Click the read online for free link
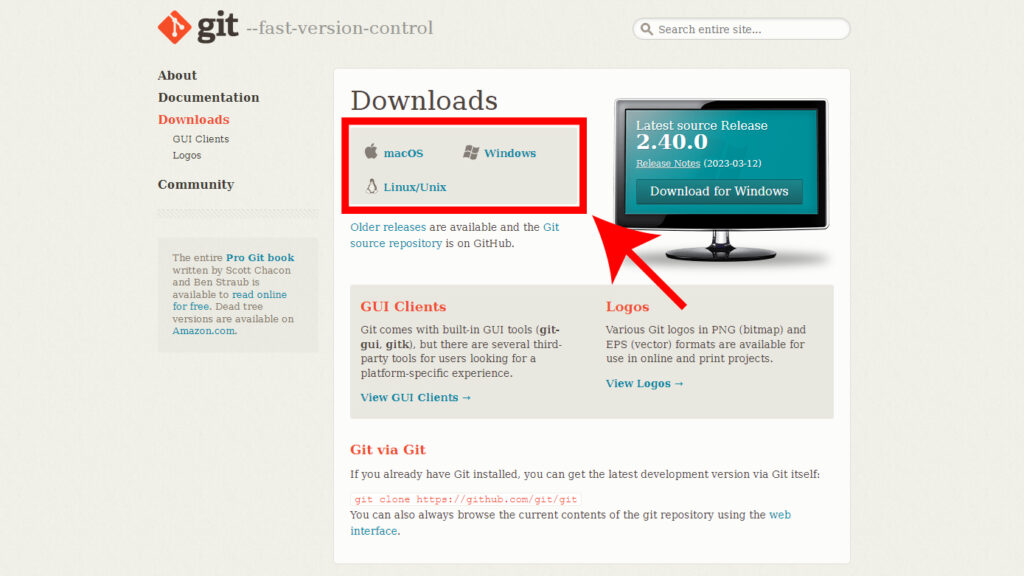Image resolution: width=1024 pixels, height=576 pixels. pyautogui.click(x=229, y=300)
